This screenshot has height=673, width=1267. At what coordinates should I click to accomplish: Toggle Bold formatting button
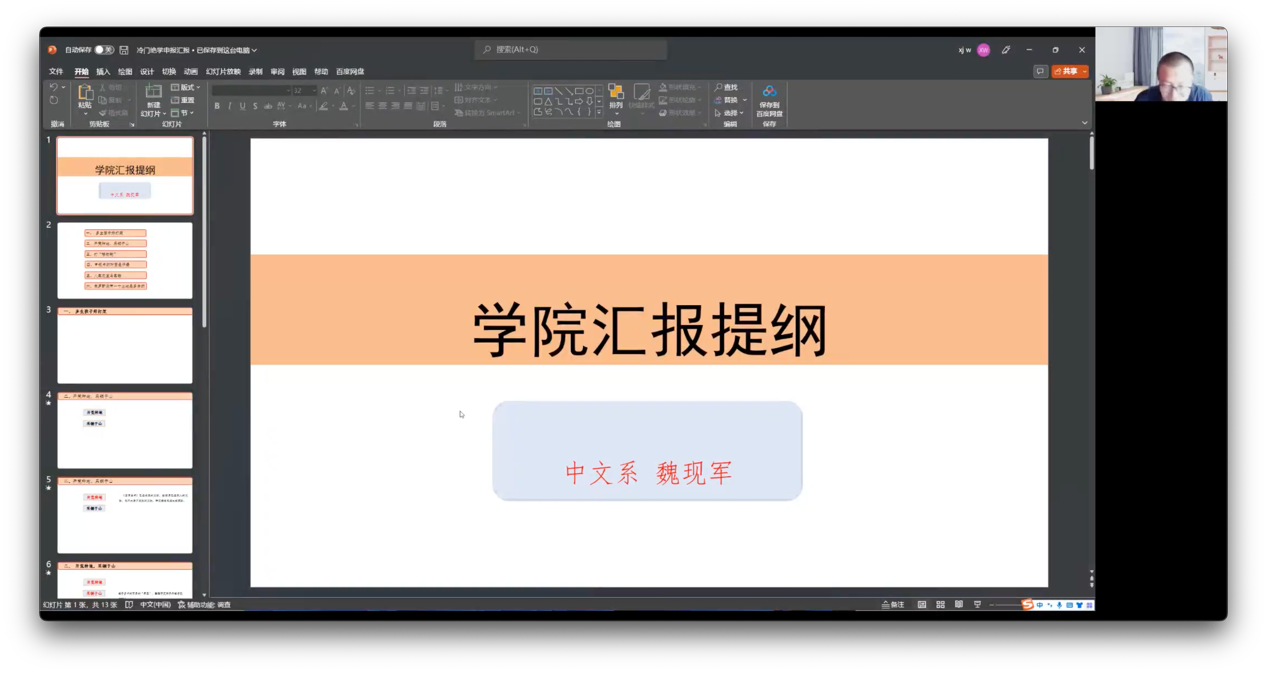pyautogui.click(x=217, y=106)
